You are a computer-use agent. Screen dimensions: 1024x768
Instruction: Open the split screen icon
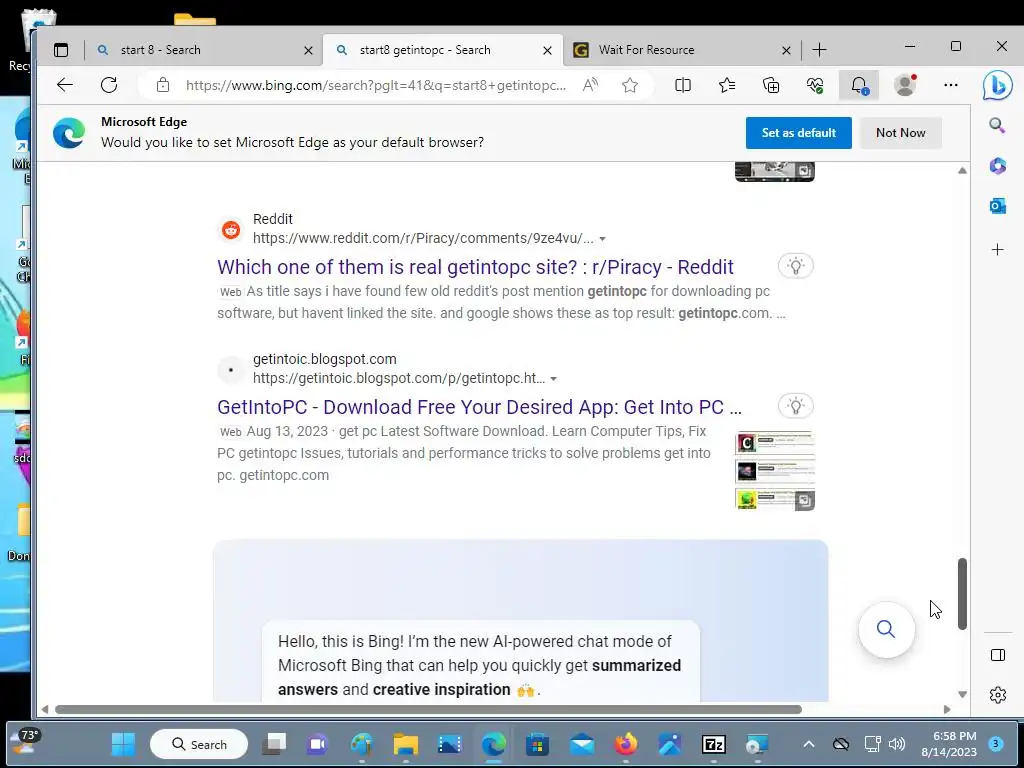683,85
